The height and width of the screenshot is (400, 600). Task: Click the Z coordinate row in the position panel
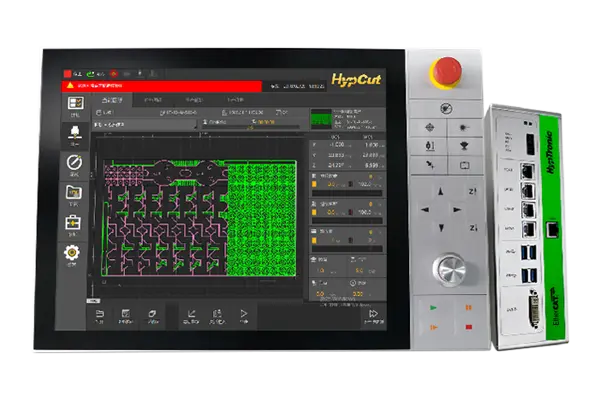tap(347, 165)
